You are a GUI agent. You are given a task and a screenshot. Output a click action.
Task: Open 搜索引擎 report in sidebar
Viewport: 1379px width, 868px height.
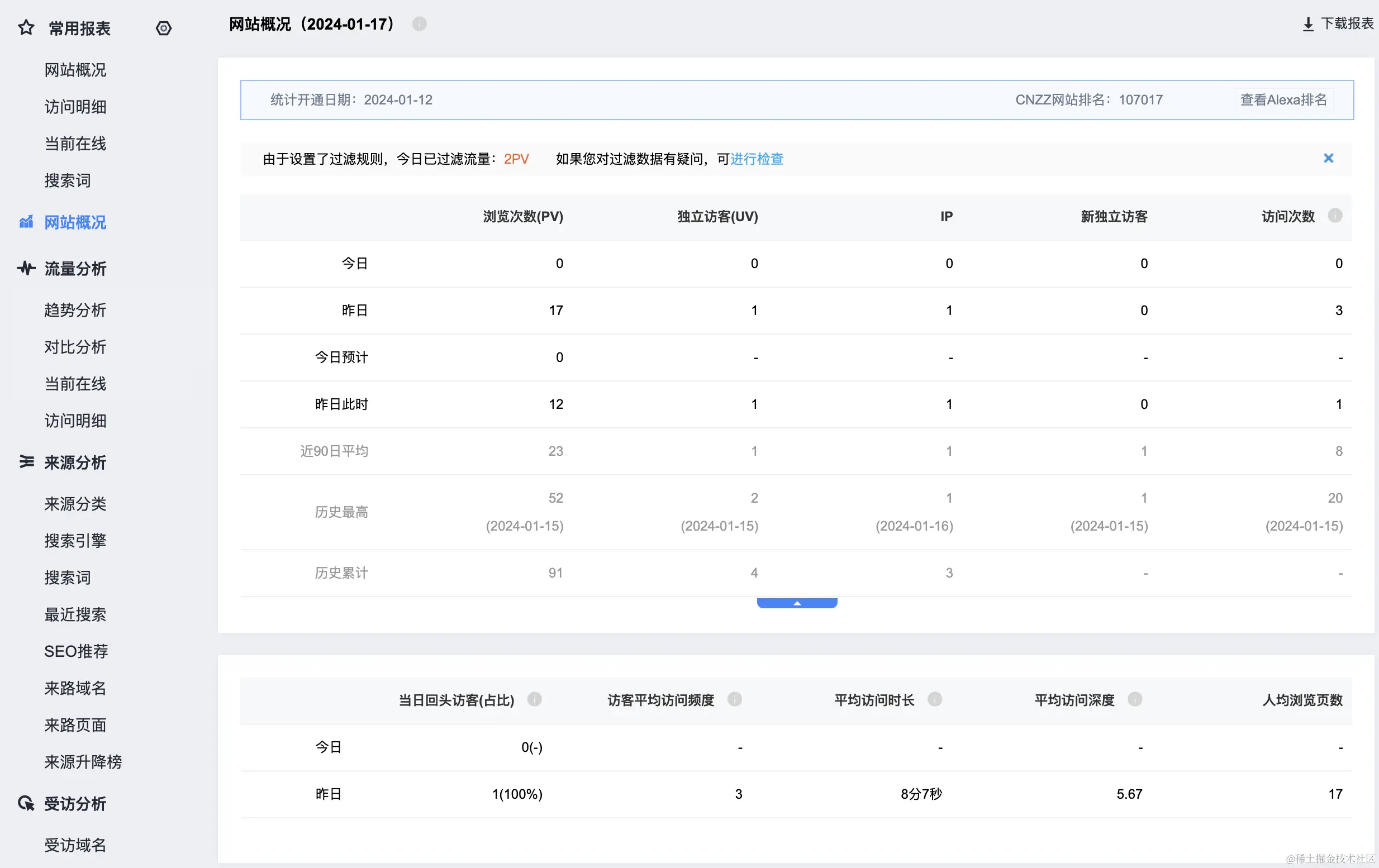pyautogui.click(x=75, y=541)
